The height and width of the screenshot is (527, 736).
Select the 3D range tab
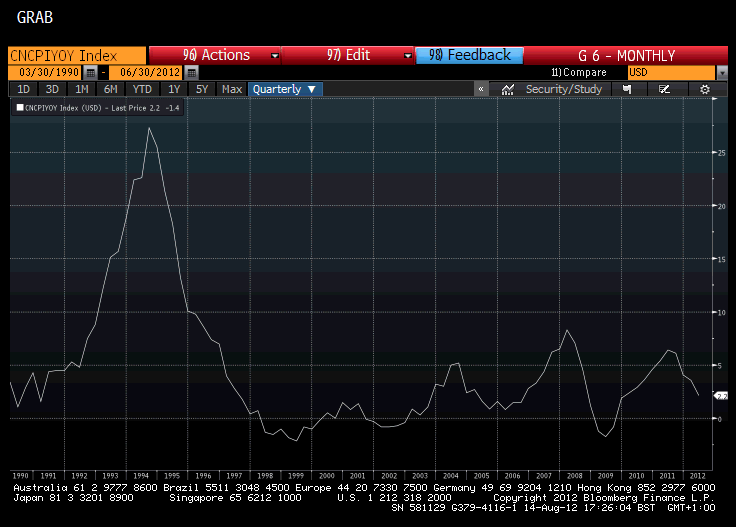[52, 89]
